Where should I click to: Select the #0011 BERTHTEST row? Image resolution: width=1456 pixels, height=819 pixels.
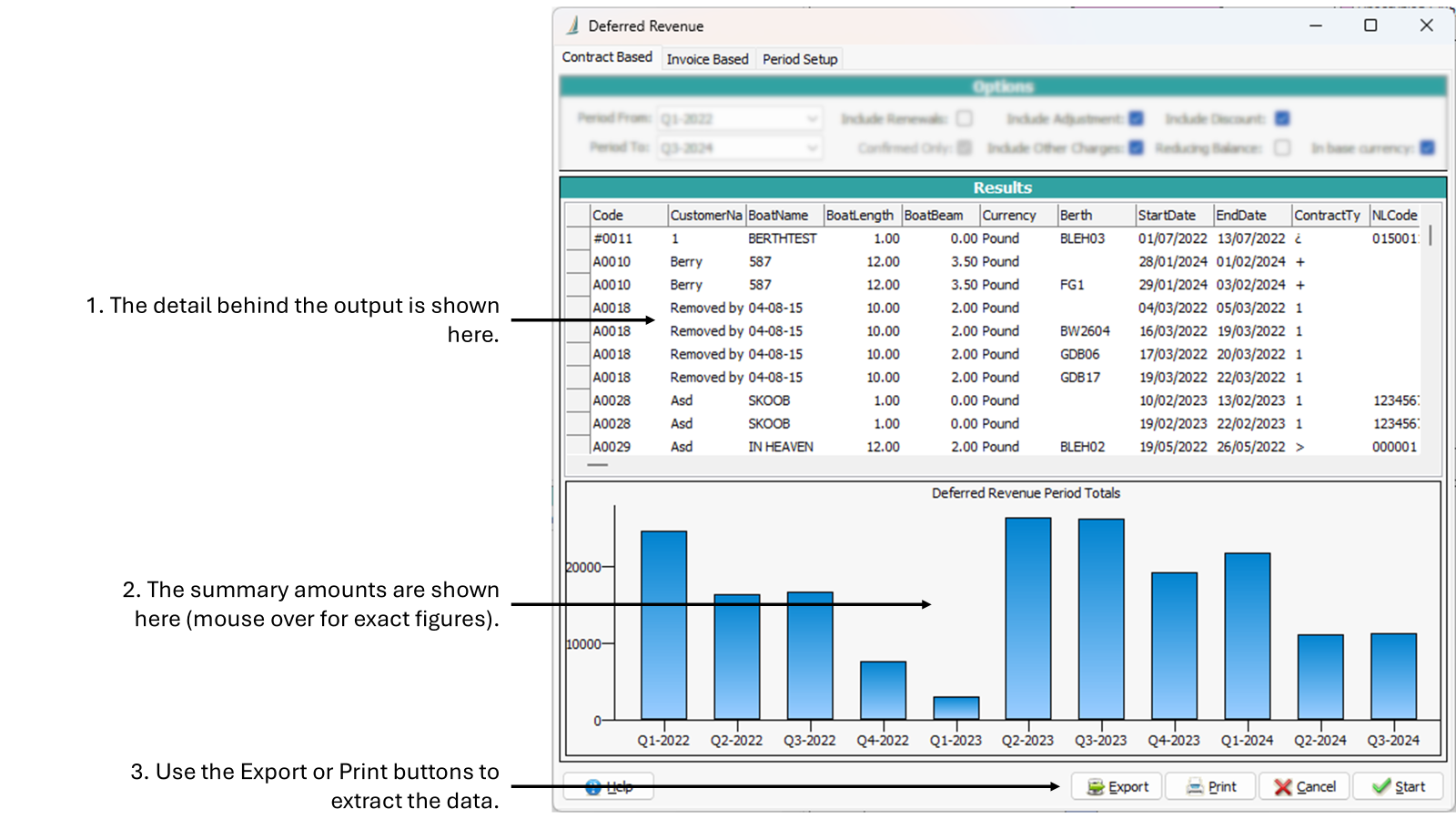tap(783, 238)
